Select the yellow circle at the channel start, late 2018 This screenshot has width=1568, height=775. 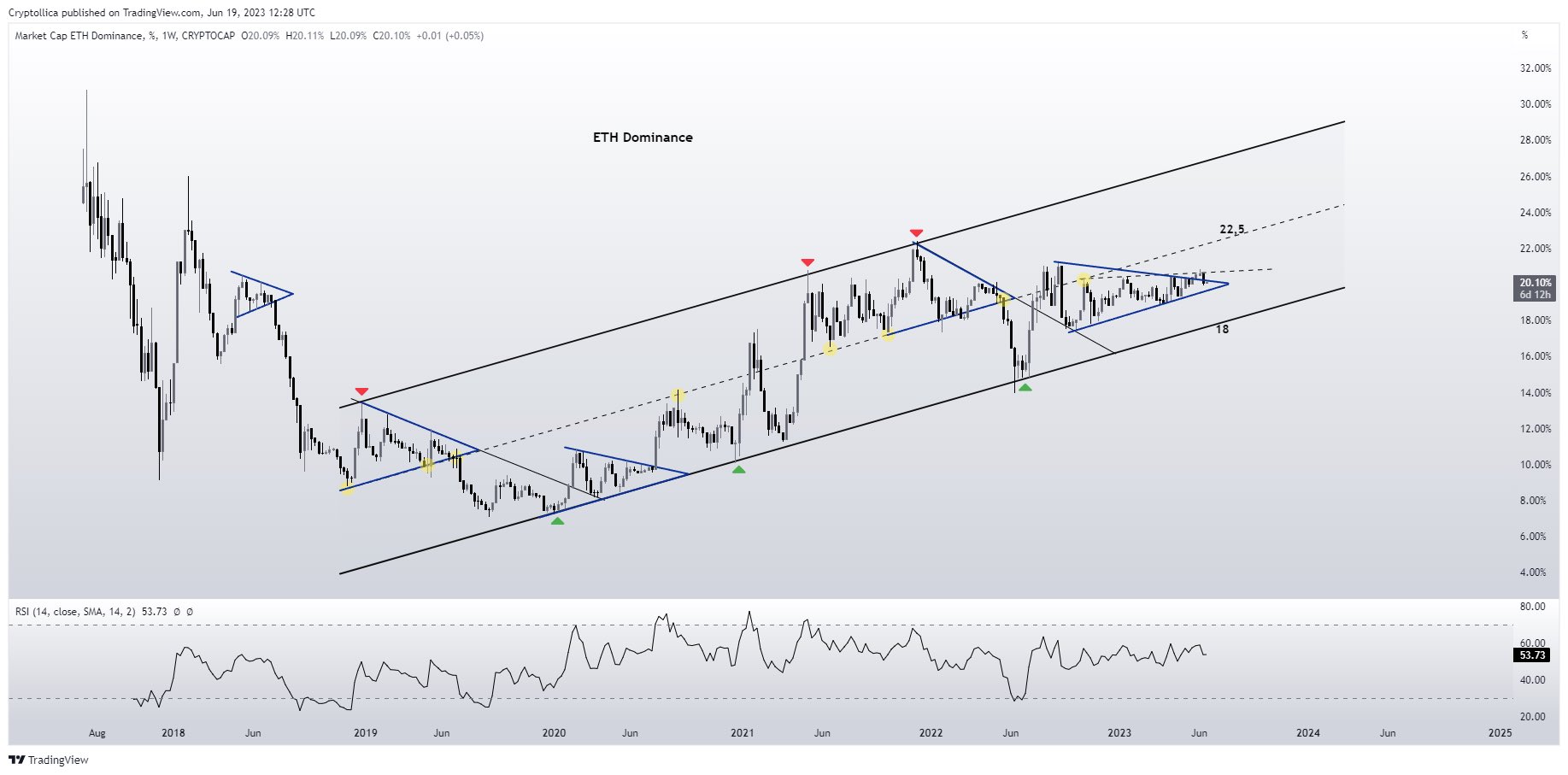pos(346,488)
